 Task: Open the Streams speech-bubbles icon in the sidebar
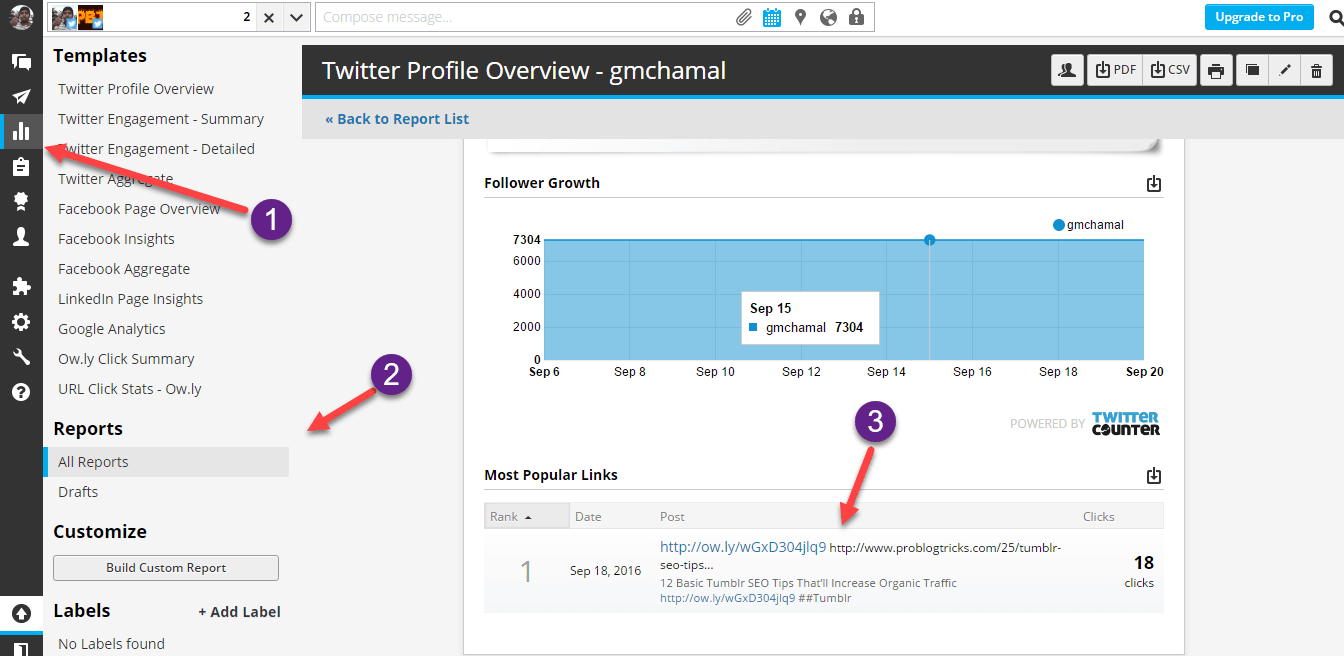coord(21,62)
